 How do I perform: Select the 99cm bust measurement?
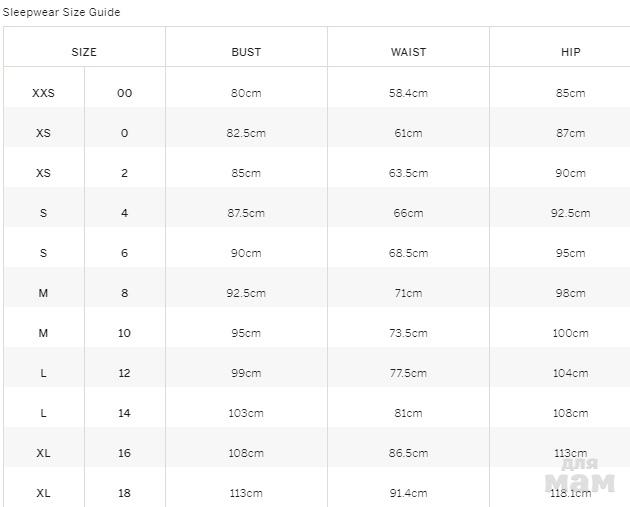246,373
